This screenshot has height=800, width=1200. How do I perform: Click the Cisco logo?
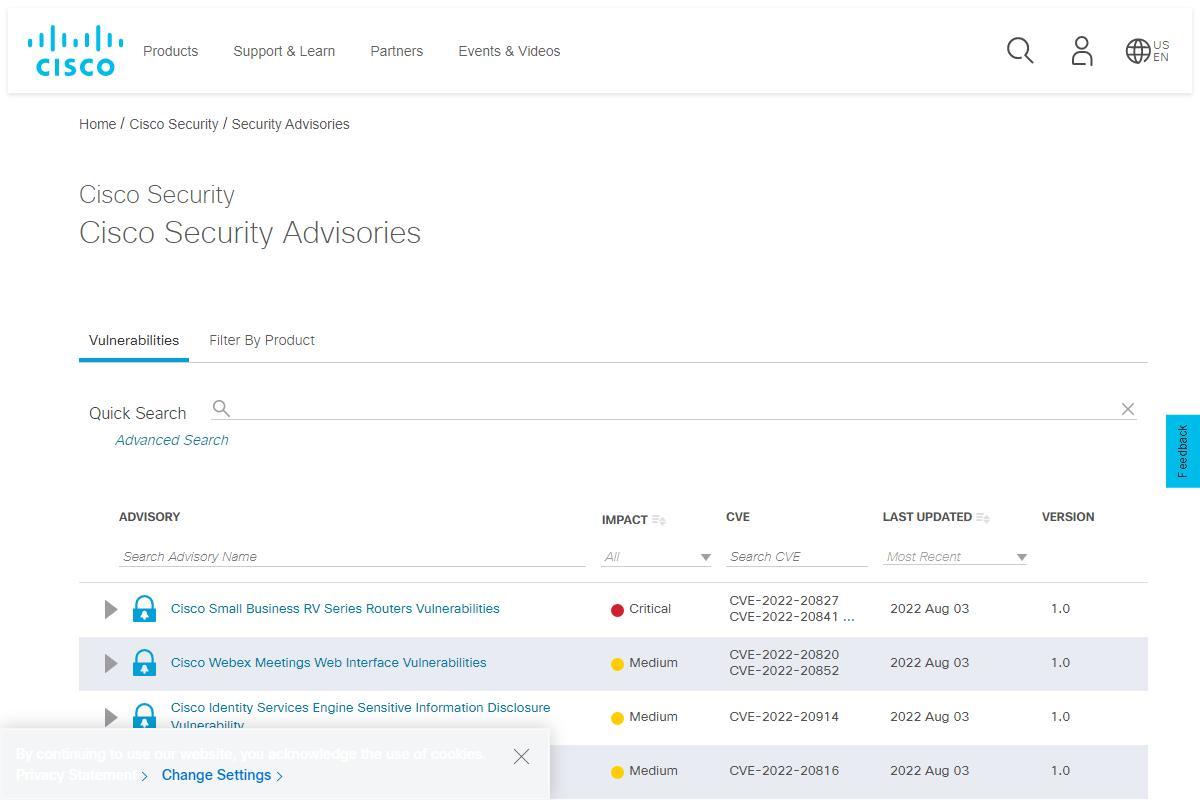76,50
